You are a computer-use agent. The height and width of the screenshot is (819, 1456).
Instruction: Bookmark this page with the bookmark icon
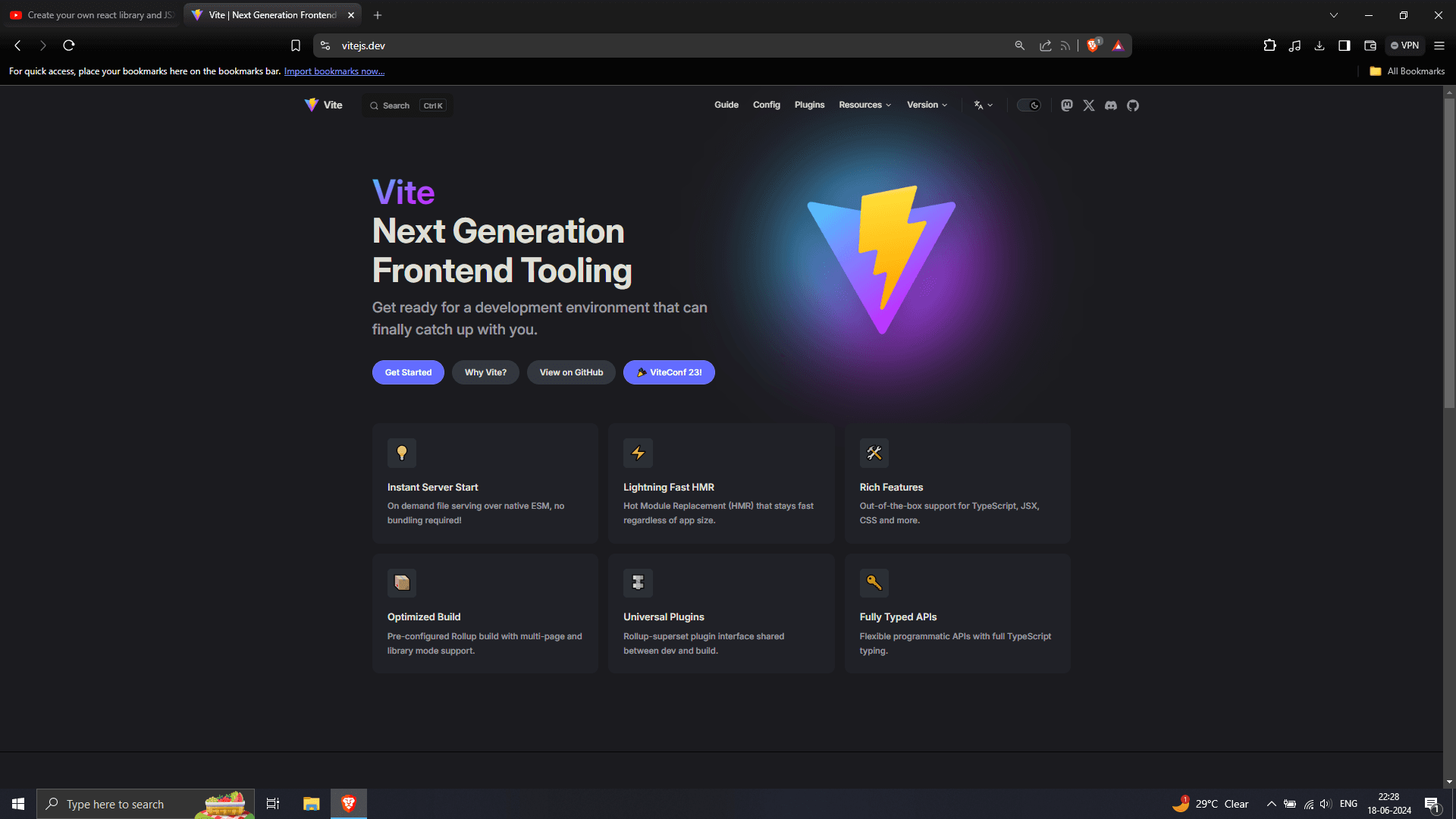coord(296,45)
